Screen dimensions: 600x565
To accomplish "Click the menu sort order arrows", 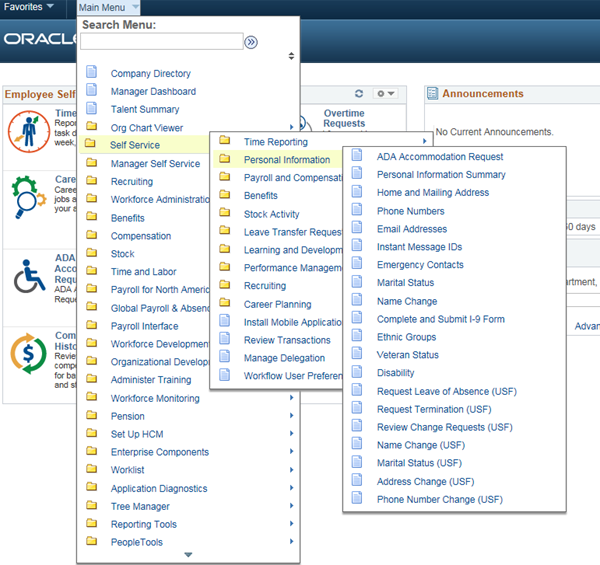I will [291, 56].
